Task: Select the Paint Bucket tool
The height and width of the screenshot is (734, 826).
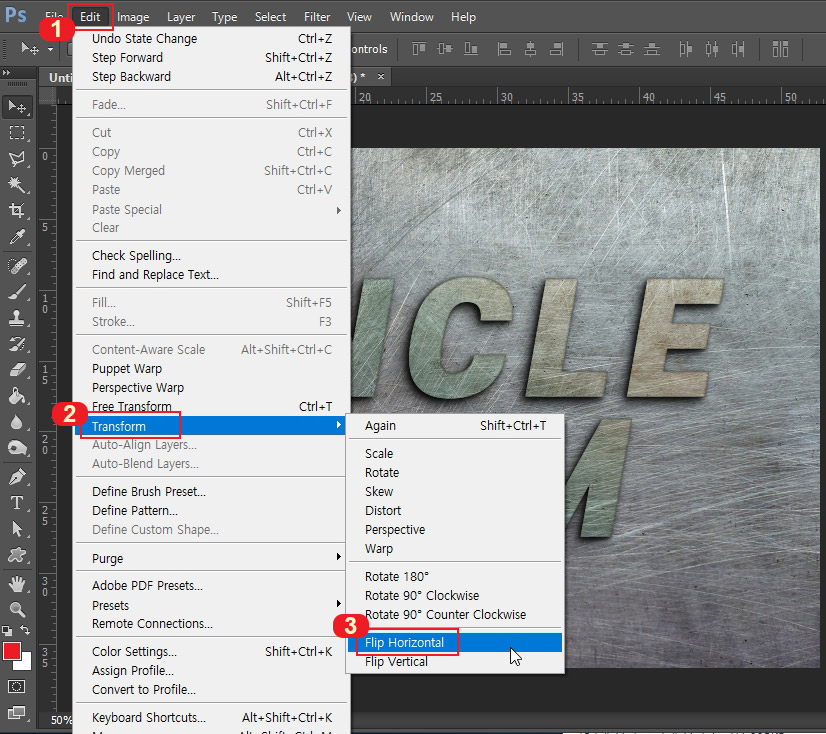Action: (x=17, y=396)
